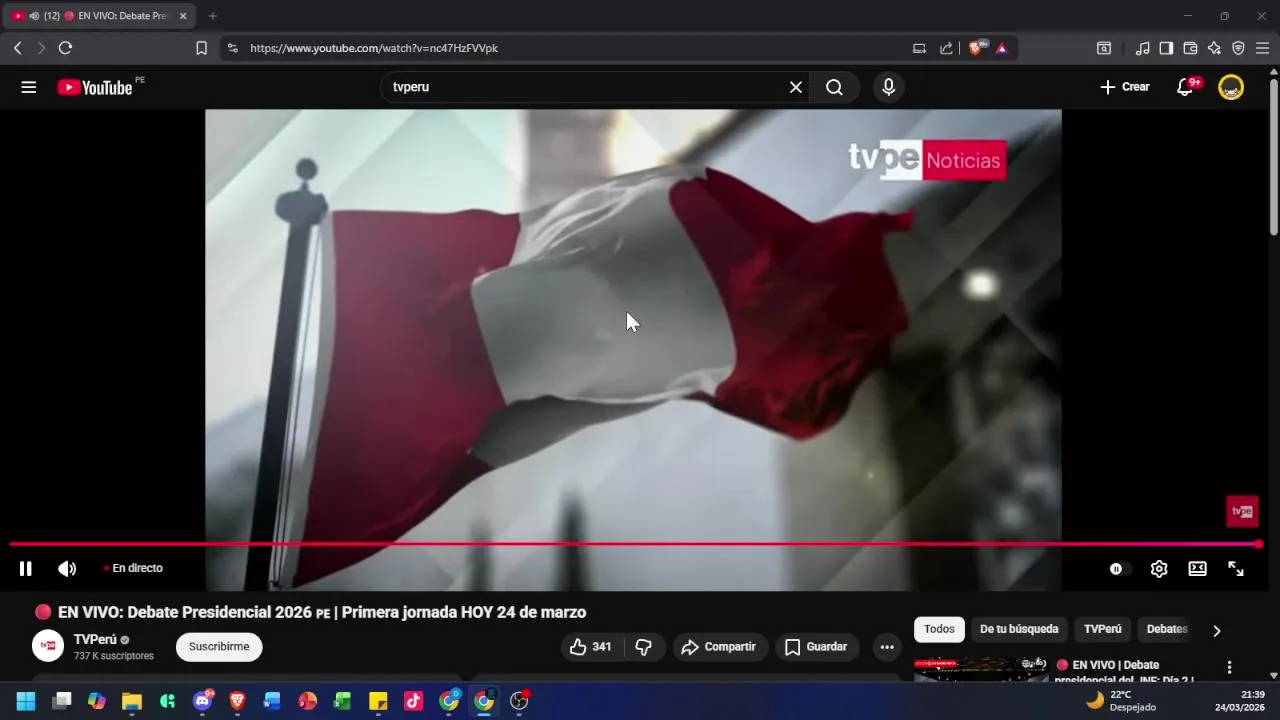Toggle the browser sidebar panel

[x=1166, y=48]
